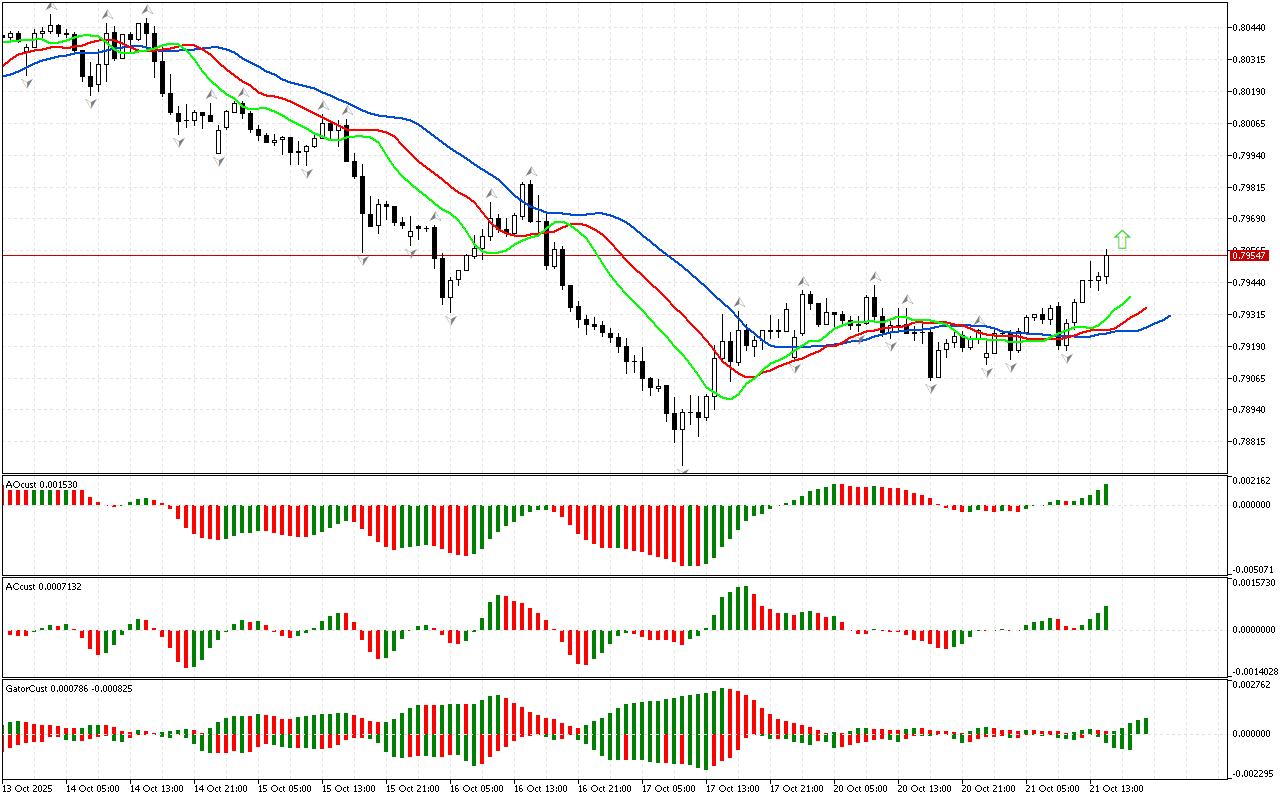Click the down fractal arrow below the lowest candle
1280x800 pixels.
point(684,470)
